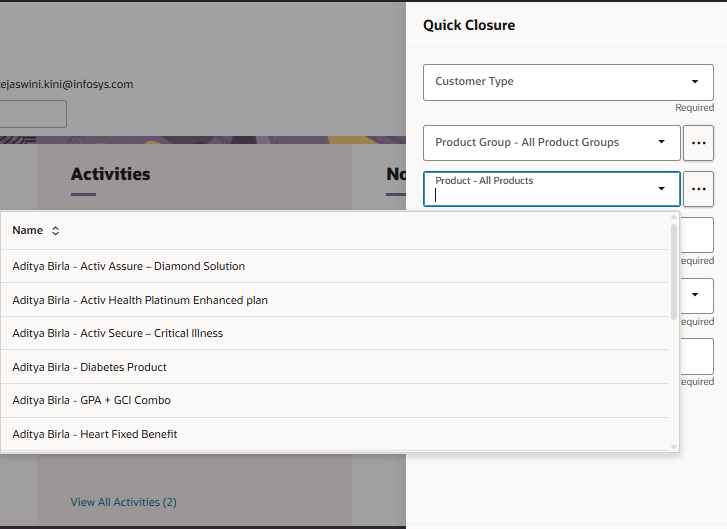
Task: Open the dropdown arrow behind the product list
Action: pos(695,294)
